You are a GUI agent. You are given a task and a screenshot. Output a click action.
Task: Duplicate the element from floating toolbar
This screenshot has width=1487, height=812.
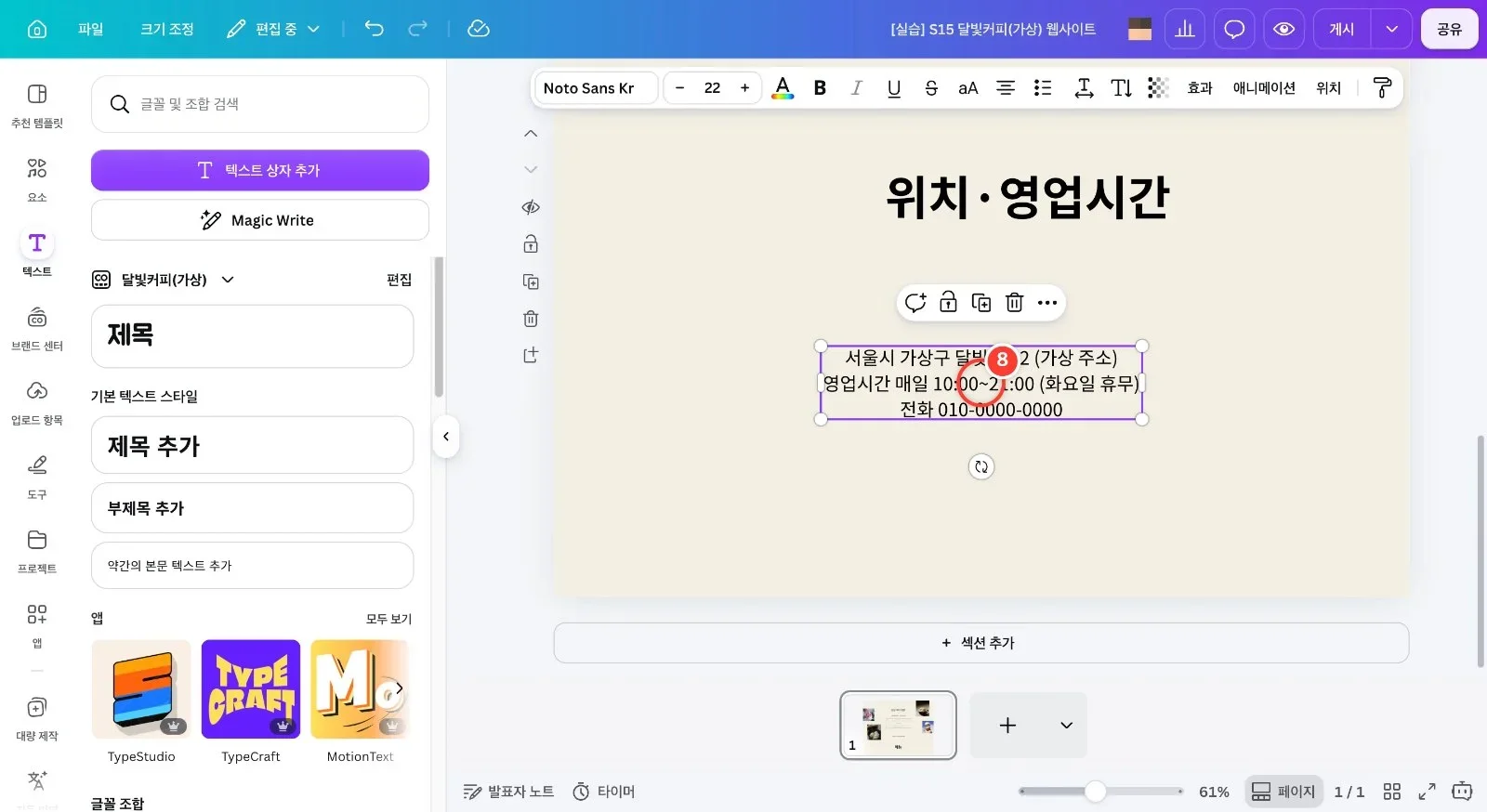(981, 303)
